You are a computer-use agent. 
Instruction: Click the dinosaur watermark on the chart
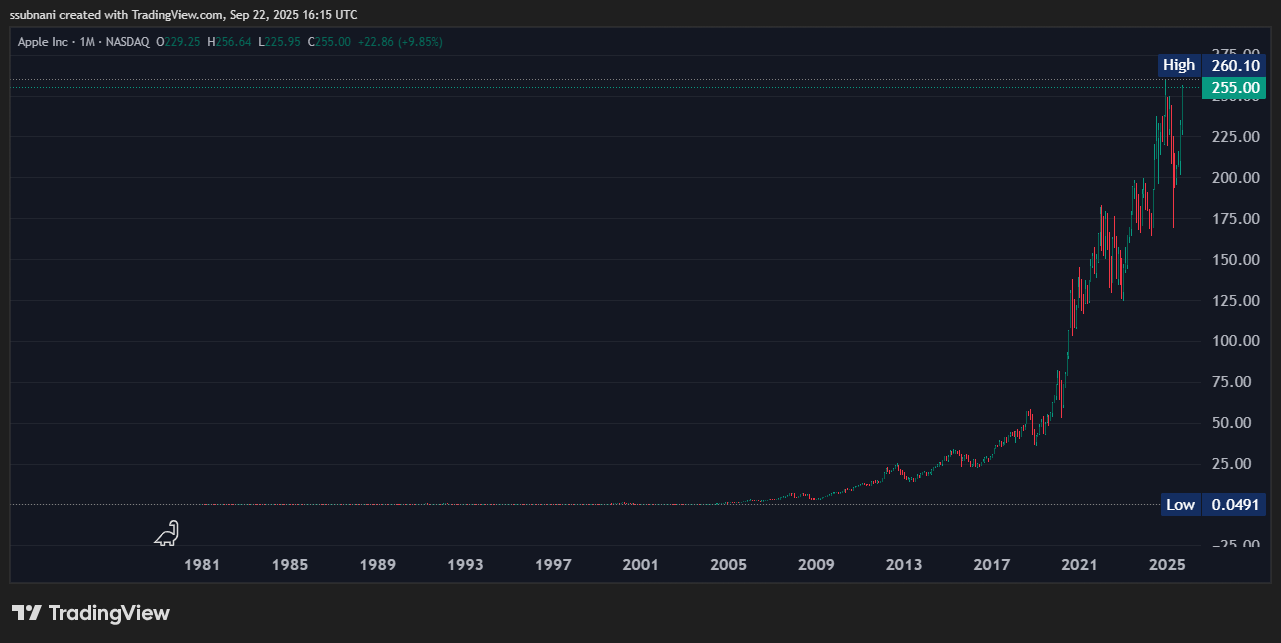(166, 534)
